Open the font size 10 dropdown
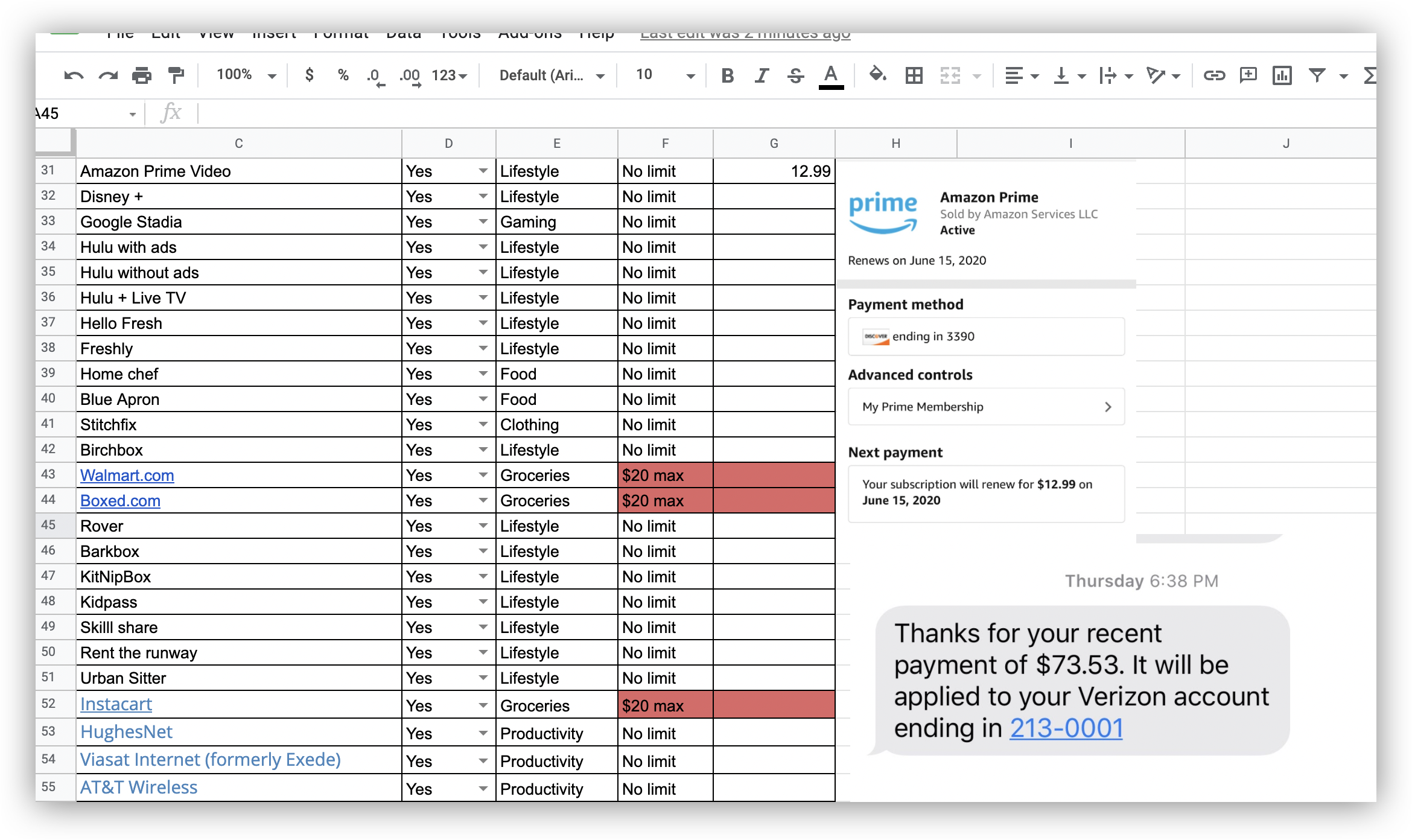The width and height of the screenshot is (1412, 840). pyautogui.click(x=665, y=75)
